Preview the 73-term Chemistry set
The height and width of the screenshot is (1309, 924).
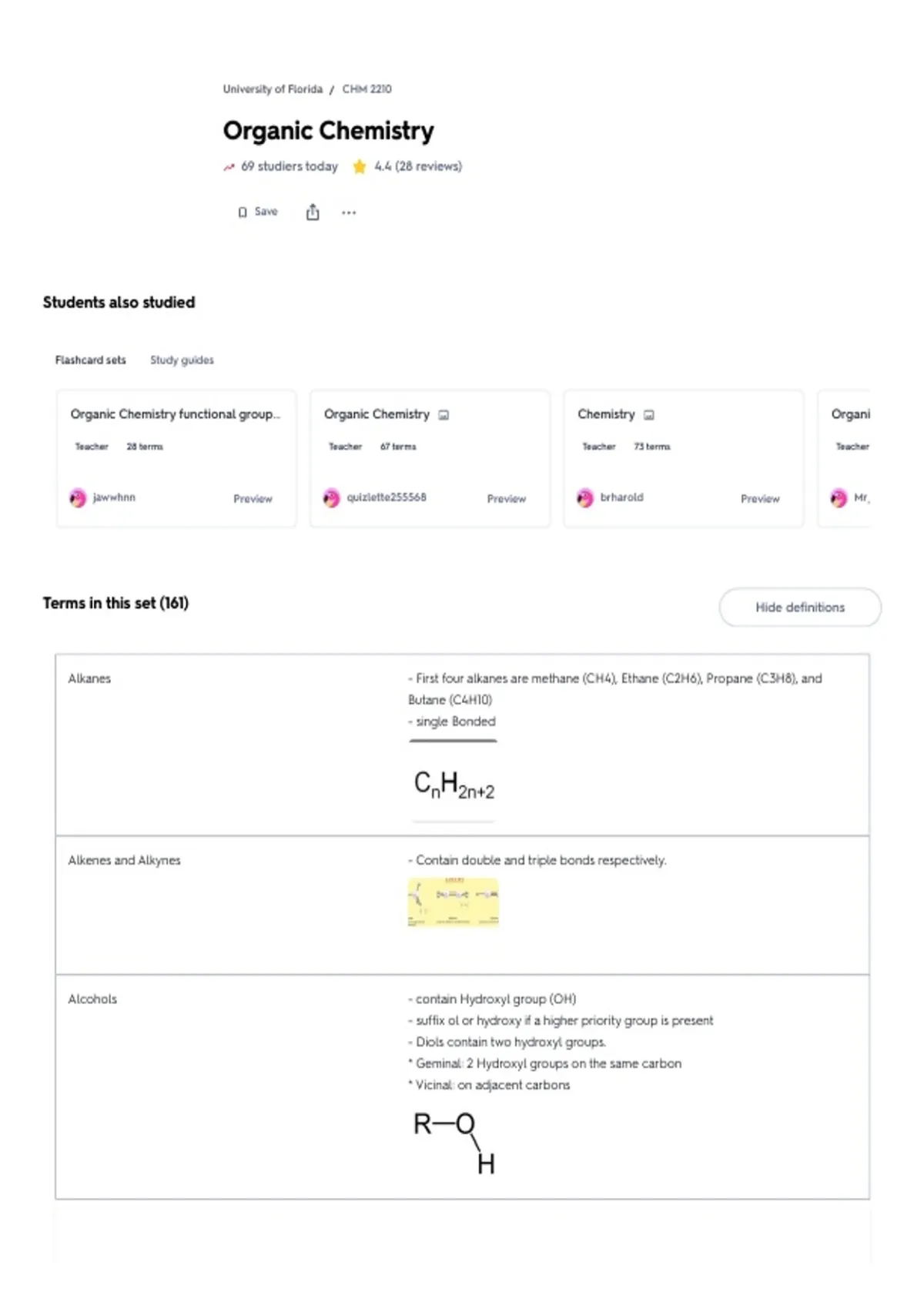click(760, 499)
